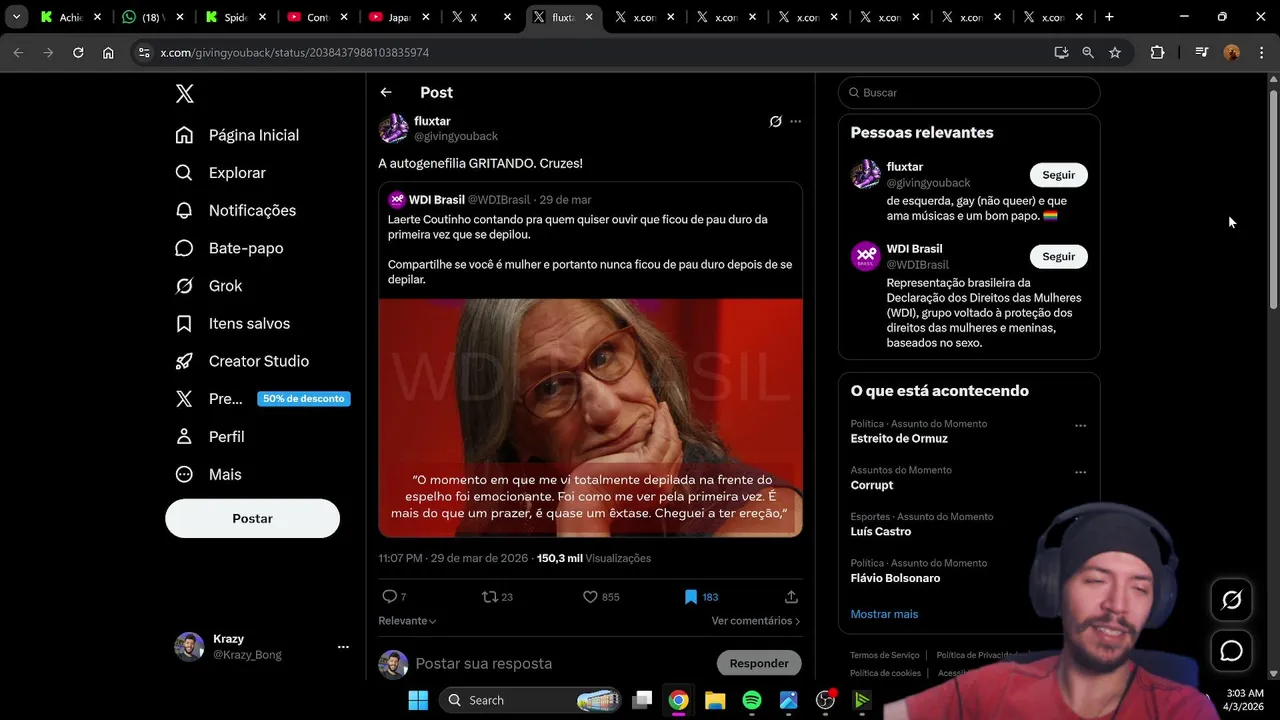The image size is (1280, 720).
Task: Open the Explorar section
Action: coord(220,173)
